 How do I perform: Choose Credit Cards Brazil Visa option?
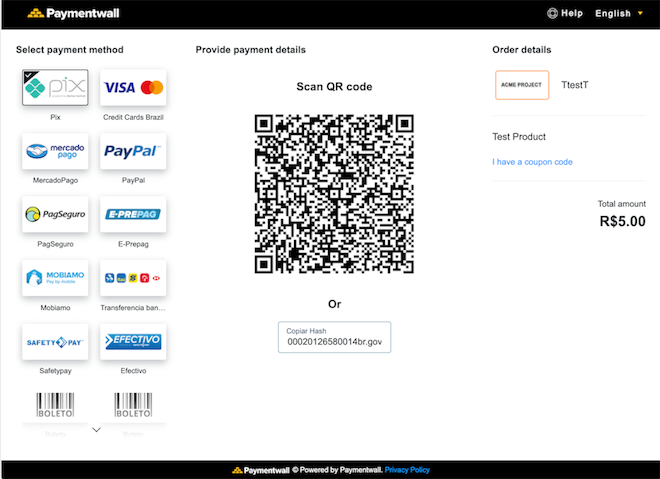133,88
